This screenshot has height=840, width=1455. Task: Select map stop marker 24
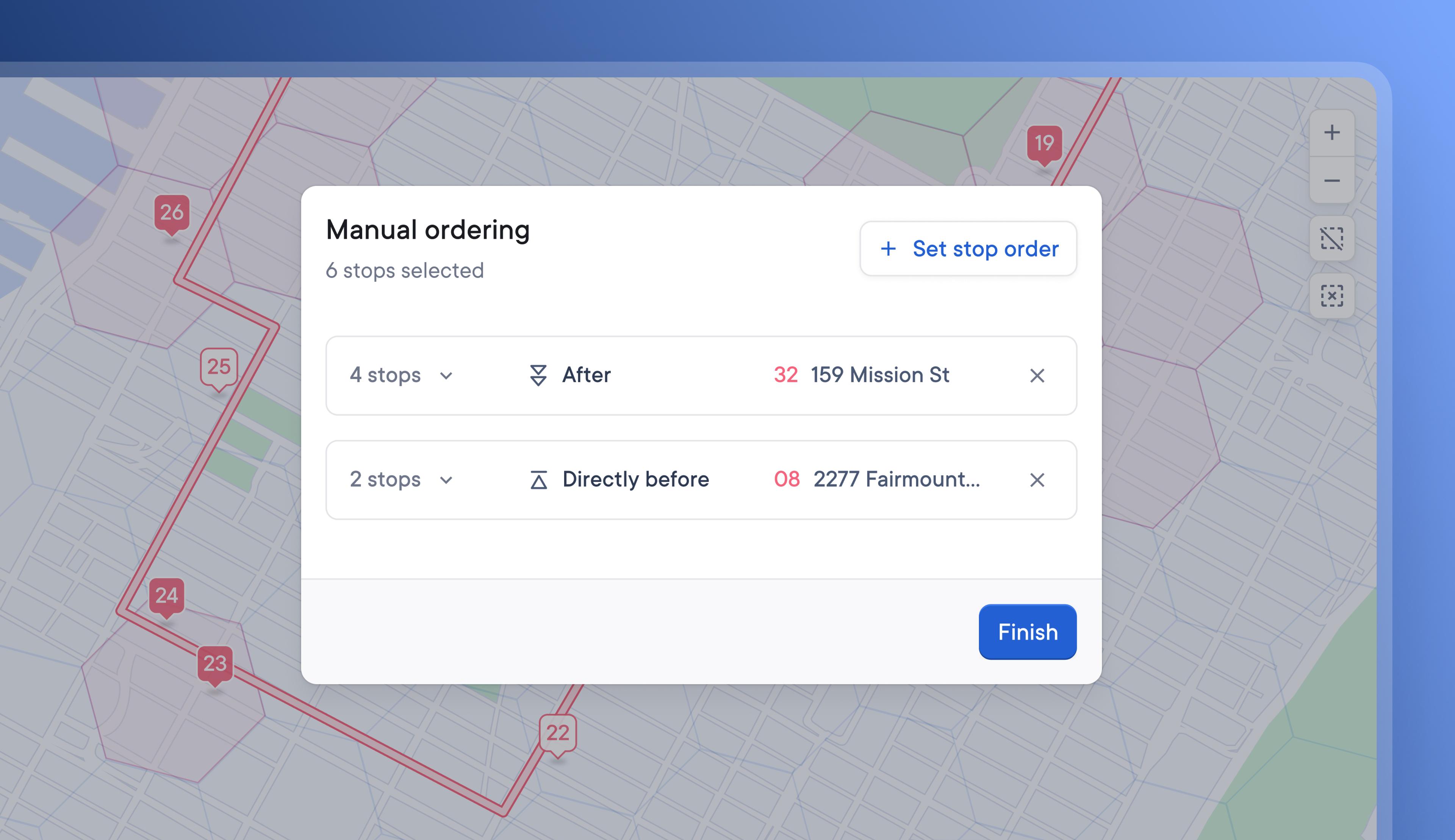point(166,598)
